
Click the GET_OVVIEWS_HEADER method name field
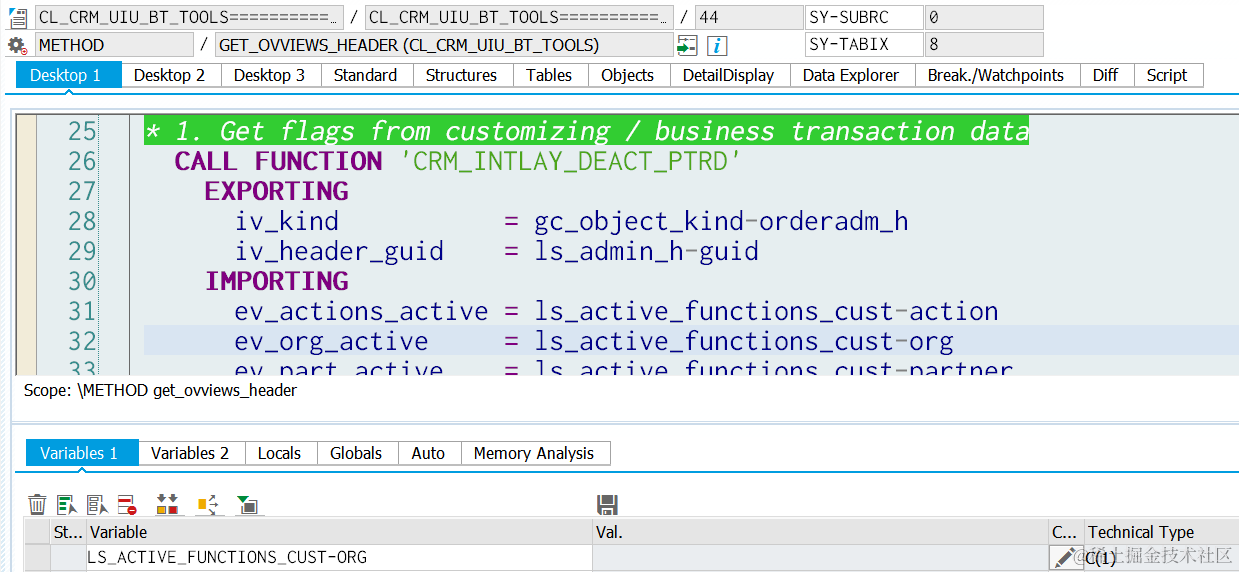click(x=444, y=45)
